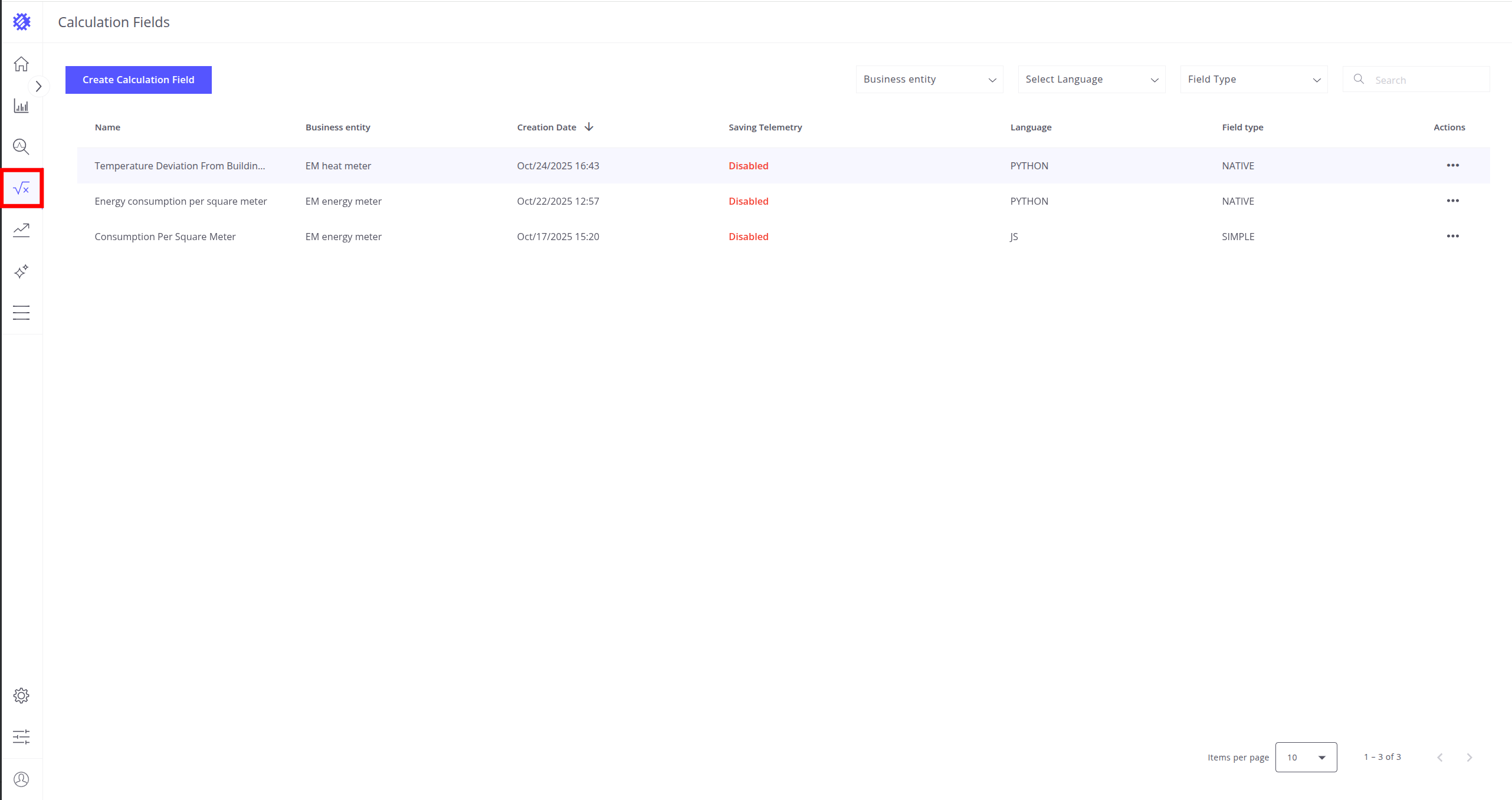Open actions menu for Consumption Per Square Meter
Screen dimensions: 1512x800
click(x=1452, y=236)
